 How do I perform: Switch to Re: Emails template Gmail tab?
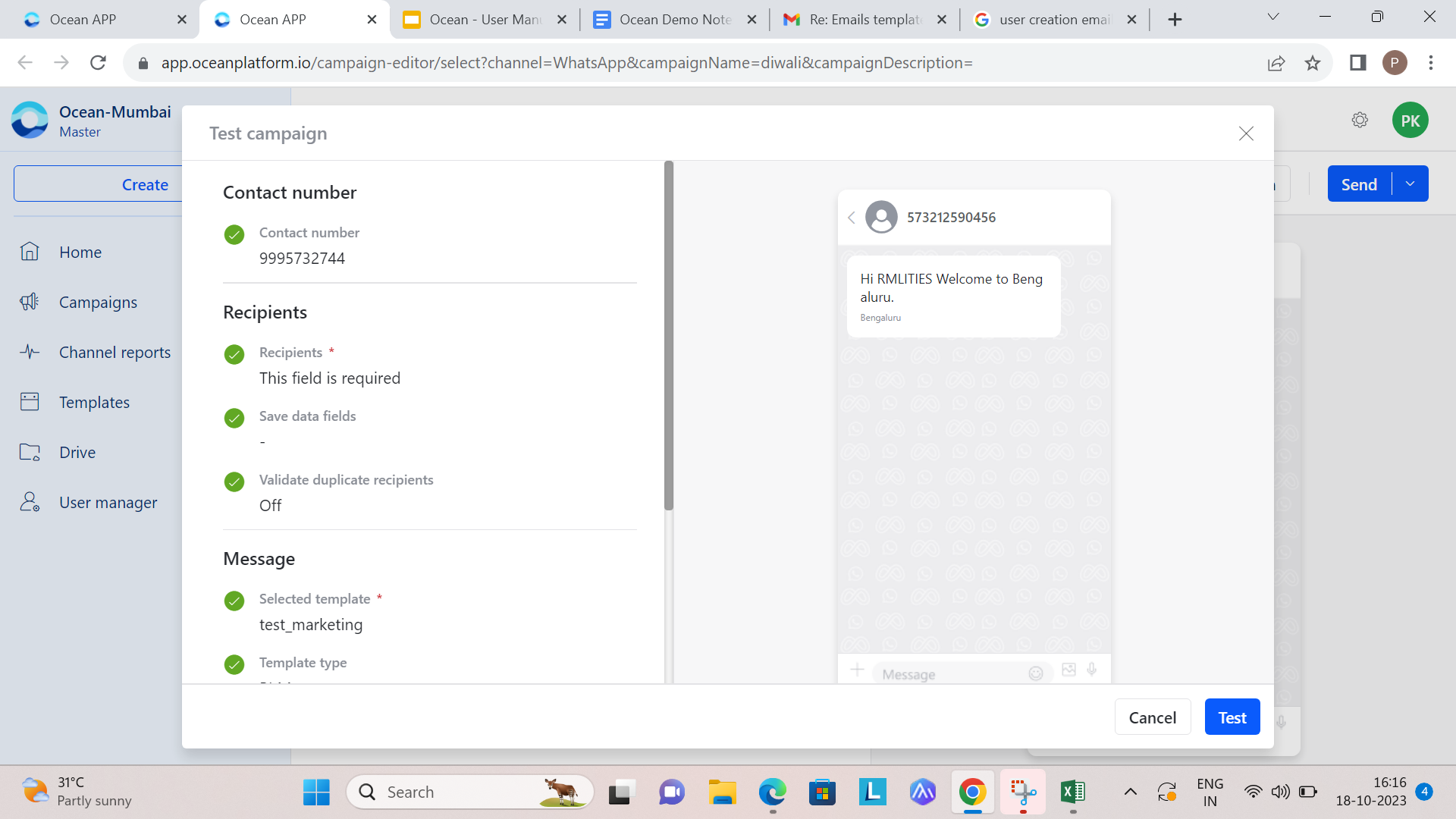pos(865,20)
